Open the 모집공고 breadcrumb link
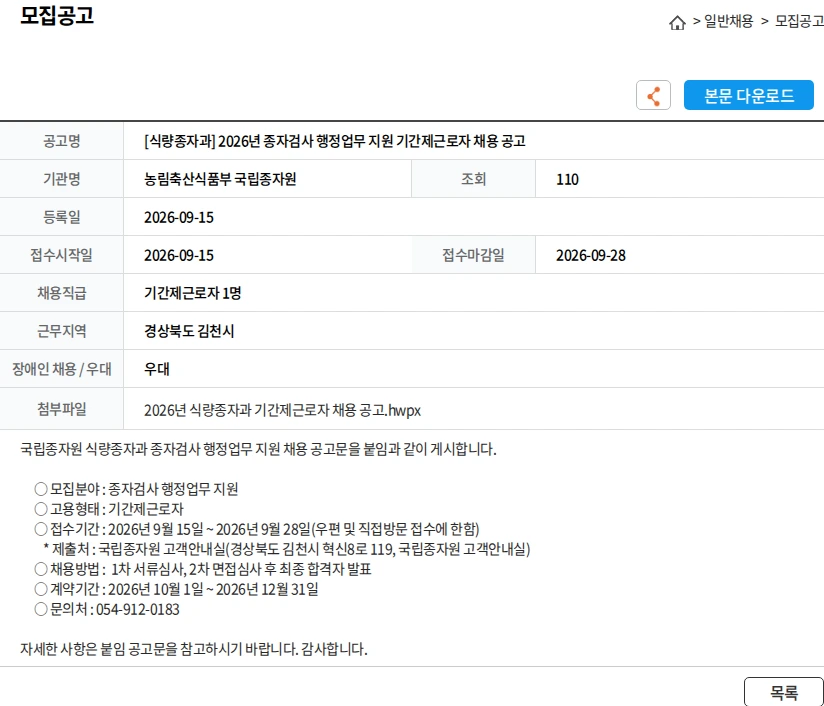 [799, 21]
